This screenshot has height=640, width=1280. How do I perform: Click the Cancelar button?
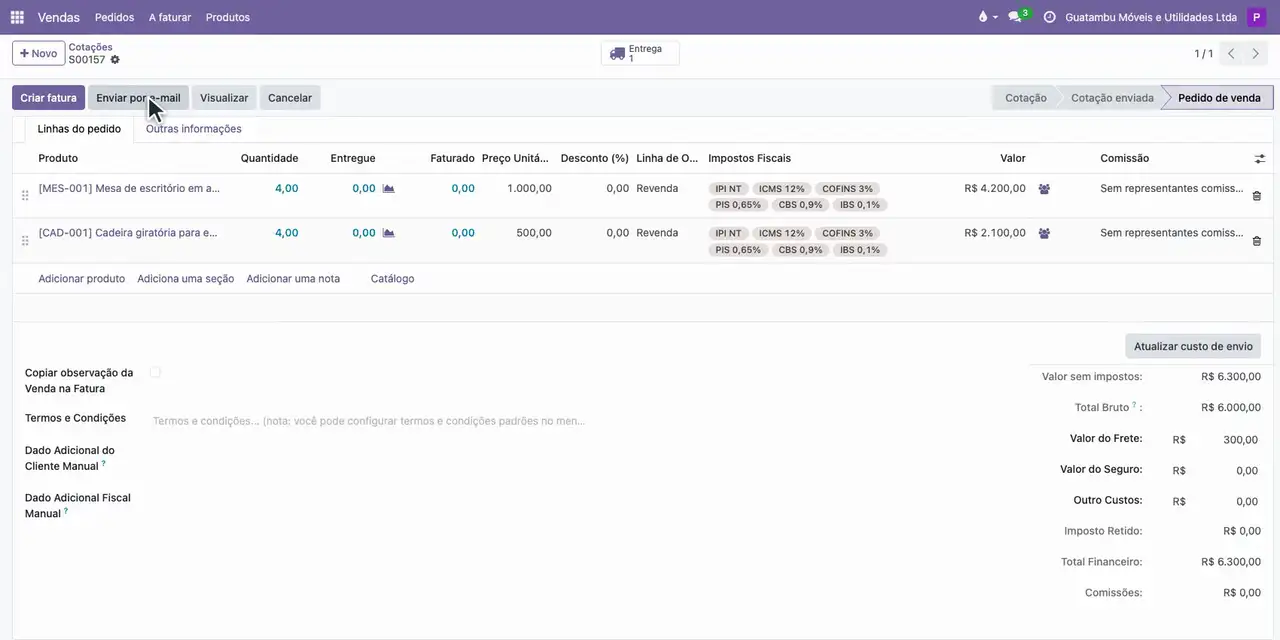pos(290,98)
